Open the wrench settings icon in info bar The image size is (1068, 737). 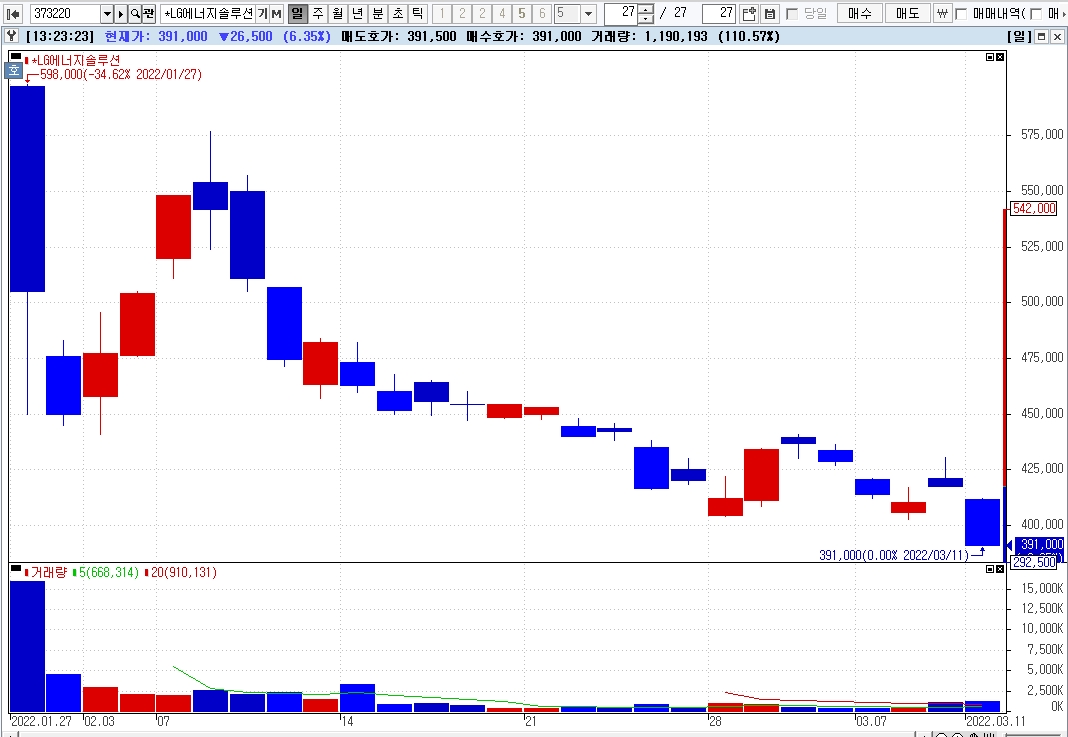pyautogui.click(x=11, y=36)
